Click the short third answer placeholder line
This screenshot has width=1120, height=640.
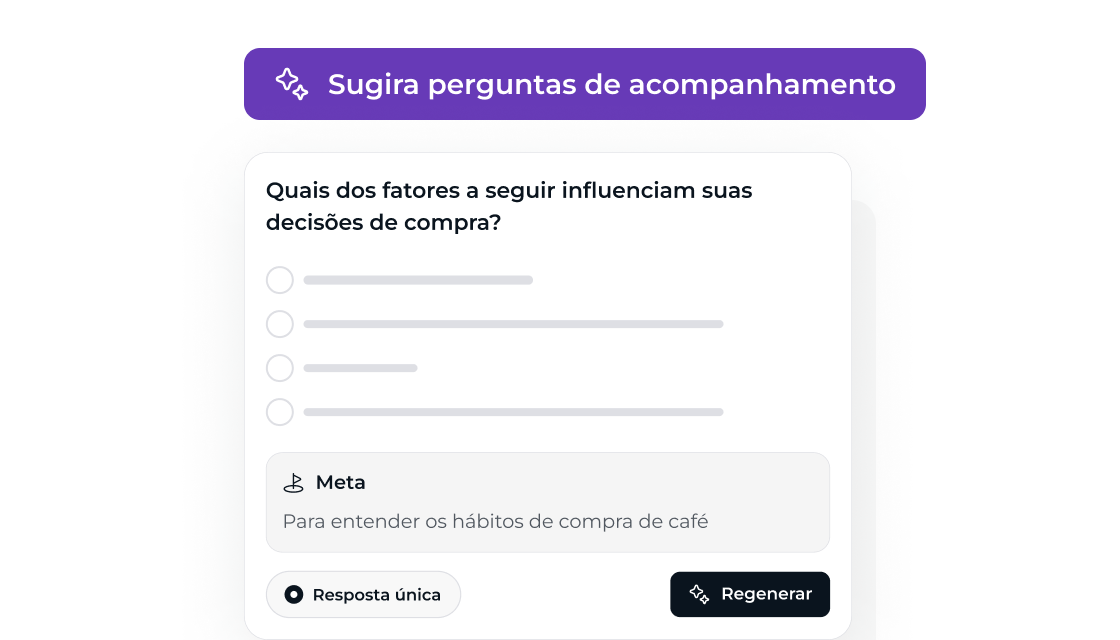pyautogui.click(x=360, y=369)
